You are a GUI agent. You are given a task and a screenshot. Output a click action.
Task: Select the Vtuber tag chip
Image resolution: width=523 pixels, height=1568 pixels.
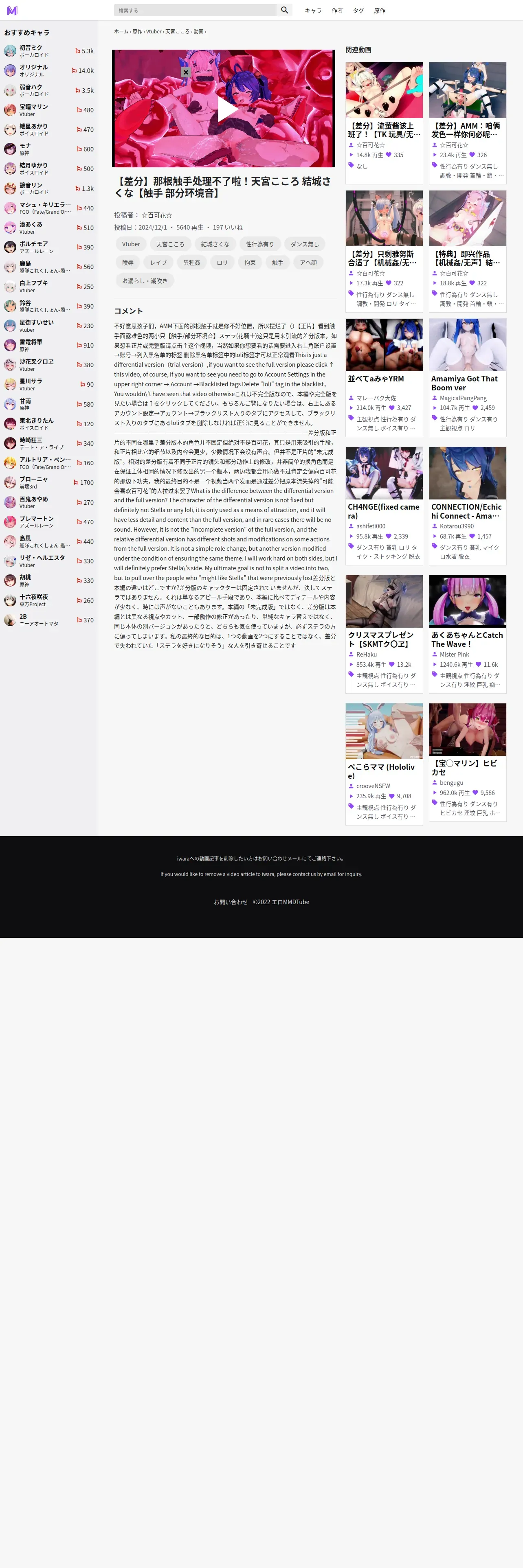pos(131,244)
